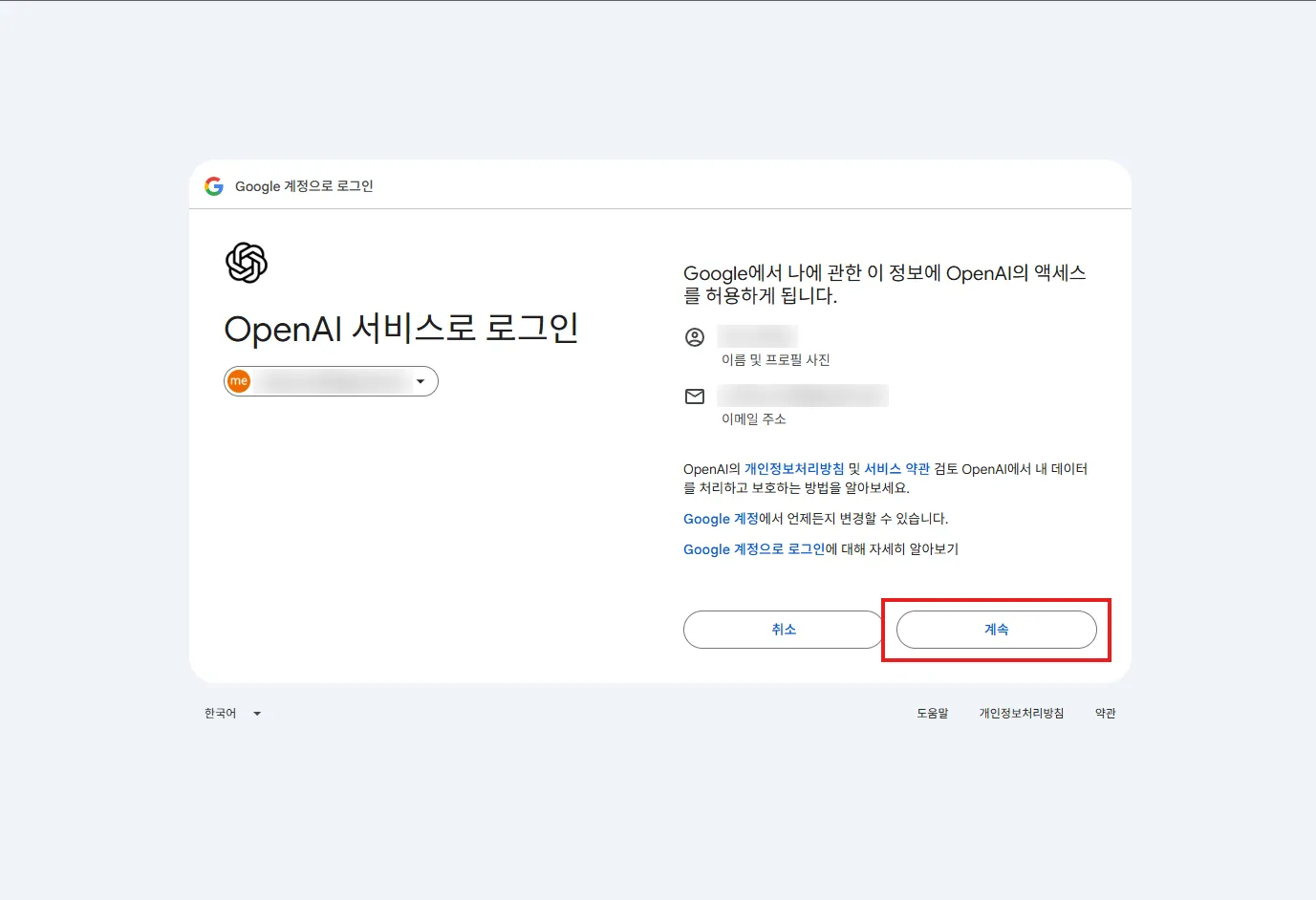The height and width of the screenshot is (900, 1316).
Task: Click the 'Google 계정으로 로그인' header text
Action: [304, 186]
